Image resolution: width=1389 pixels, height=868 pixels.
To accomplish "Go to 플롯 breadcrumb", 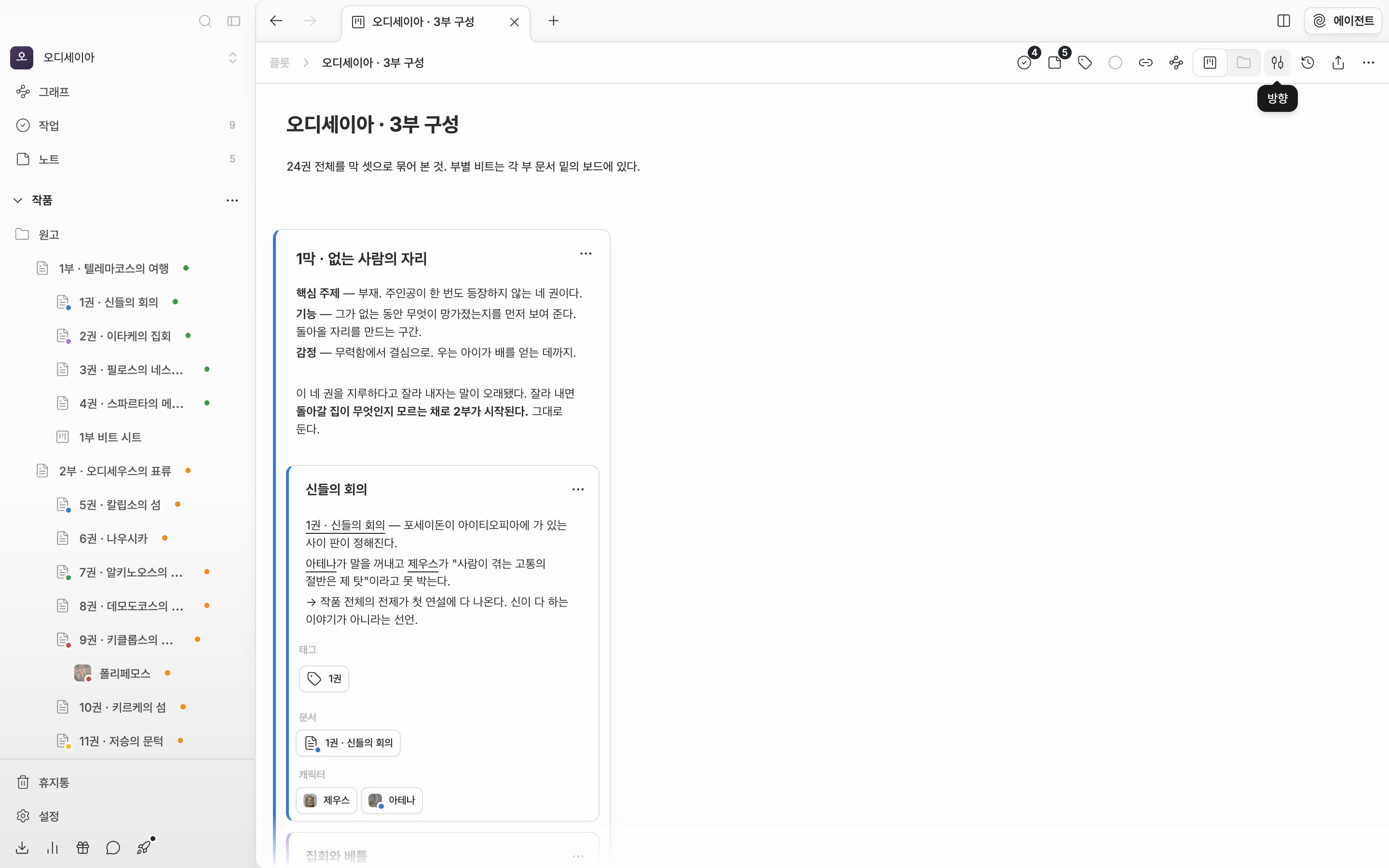I will pyautogui.click(x=280, y=63).
